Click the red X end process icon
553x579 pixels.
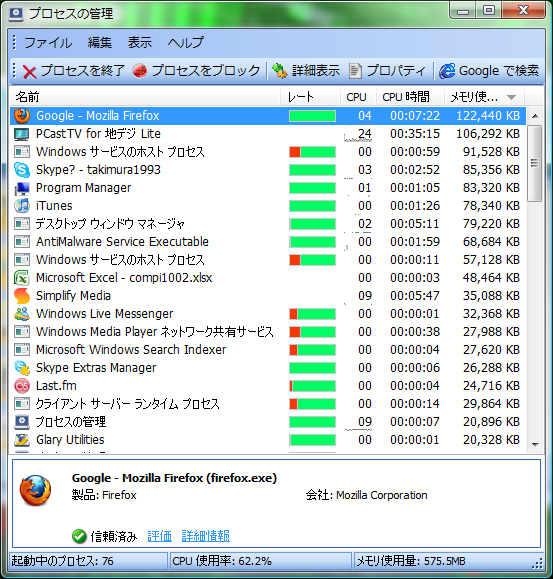pyautogui.click(x=29, y=71)
